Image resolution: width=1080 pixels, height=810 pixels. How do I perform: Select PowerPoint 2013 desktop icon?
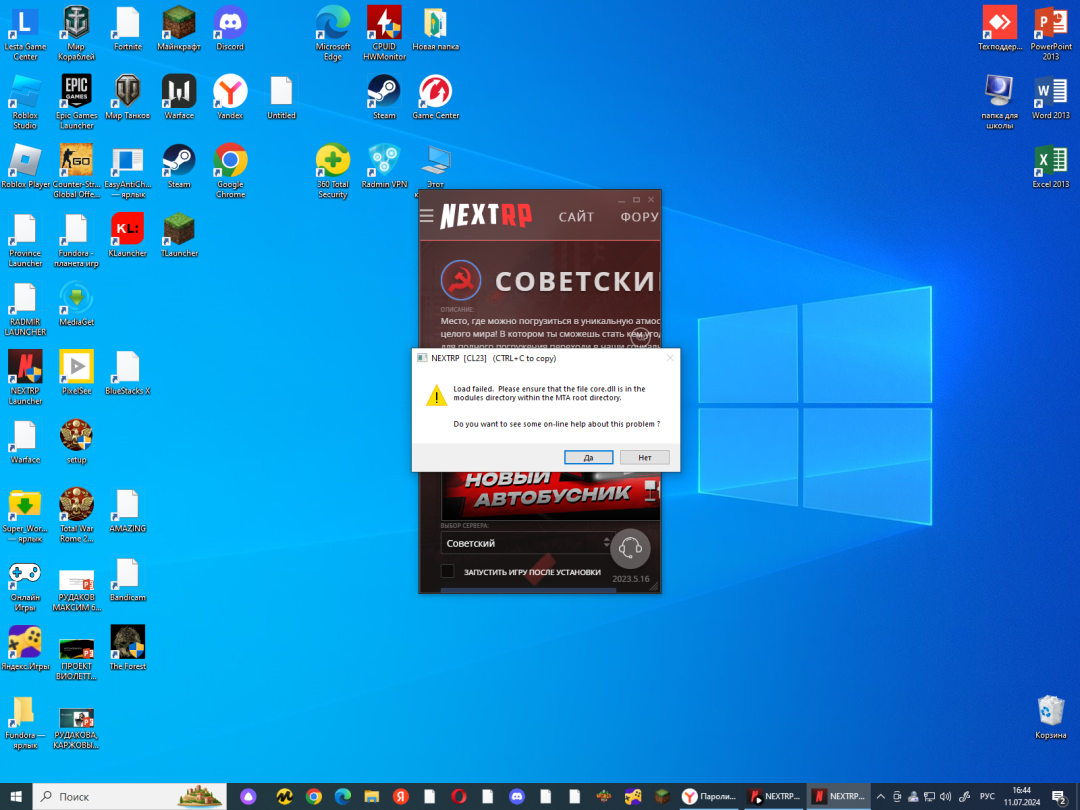[x=1050, y=32]
